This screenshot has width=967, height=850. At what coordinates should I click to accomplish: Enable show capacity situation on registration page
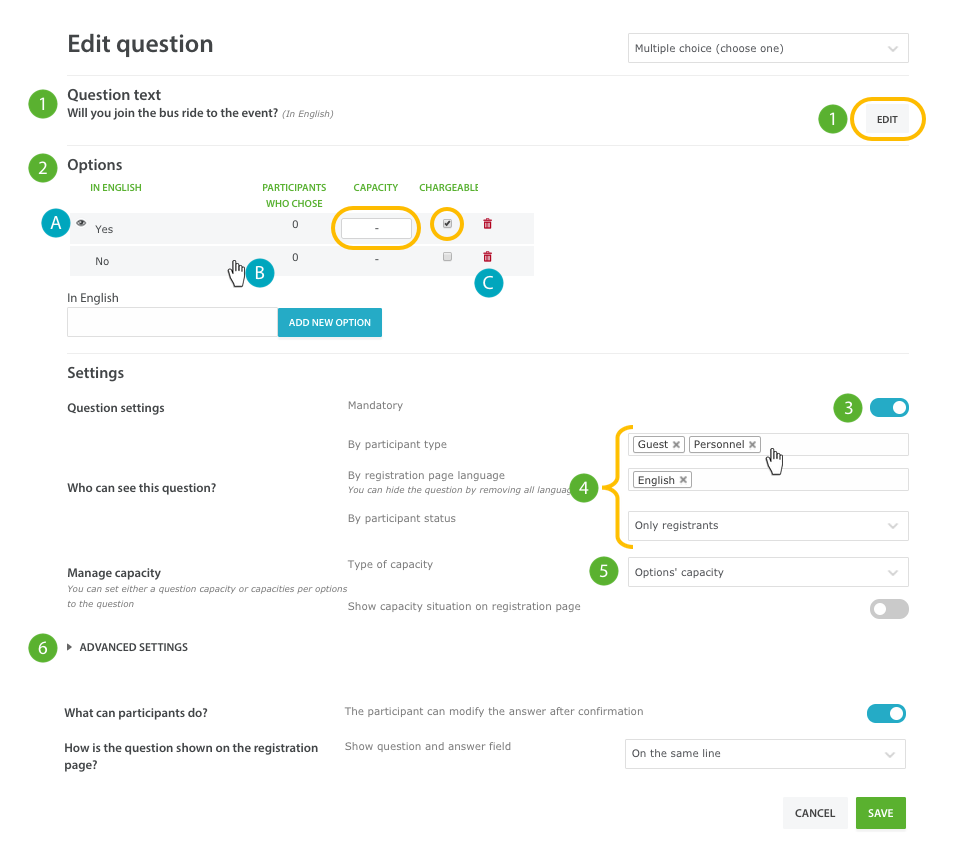click(x=889, y=609)
